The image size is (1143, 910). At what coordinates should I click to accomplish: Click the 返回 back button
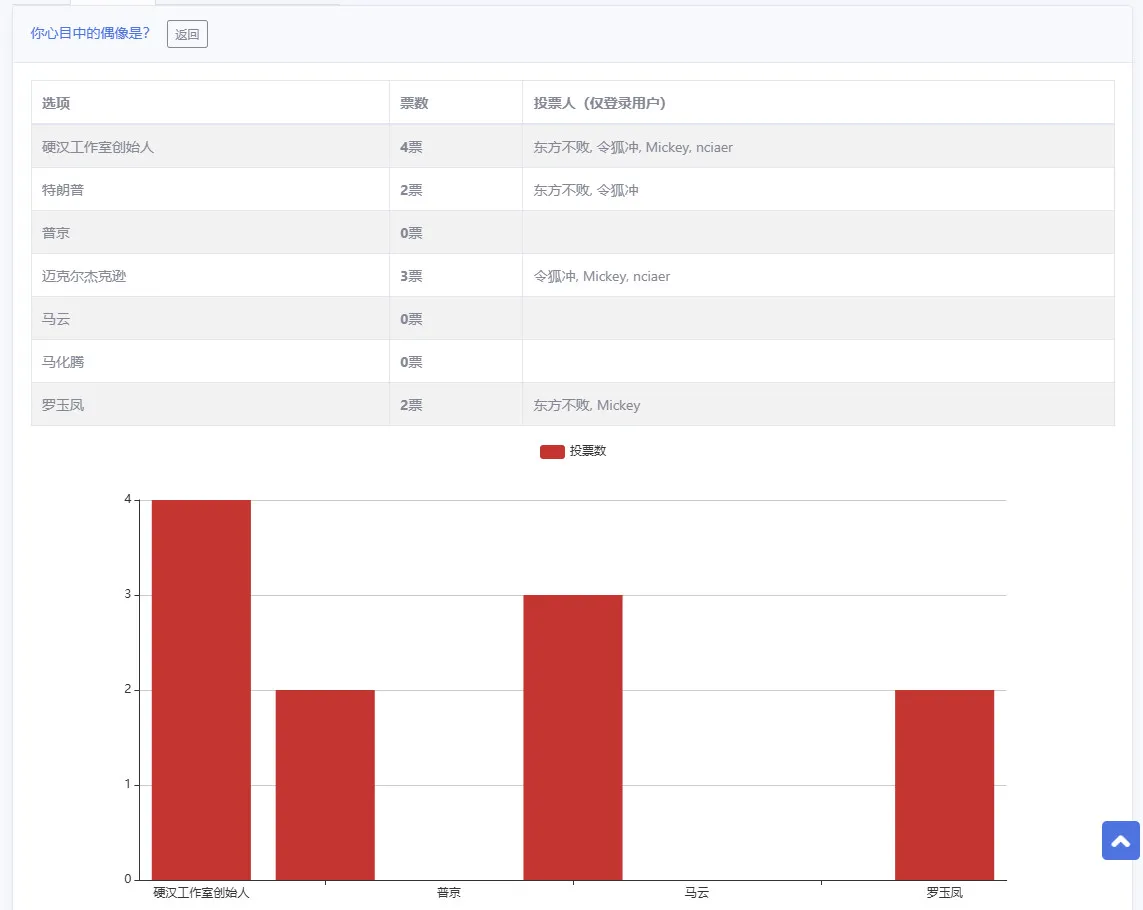(x=187, y=34)
